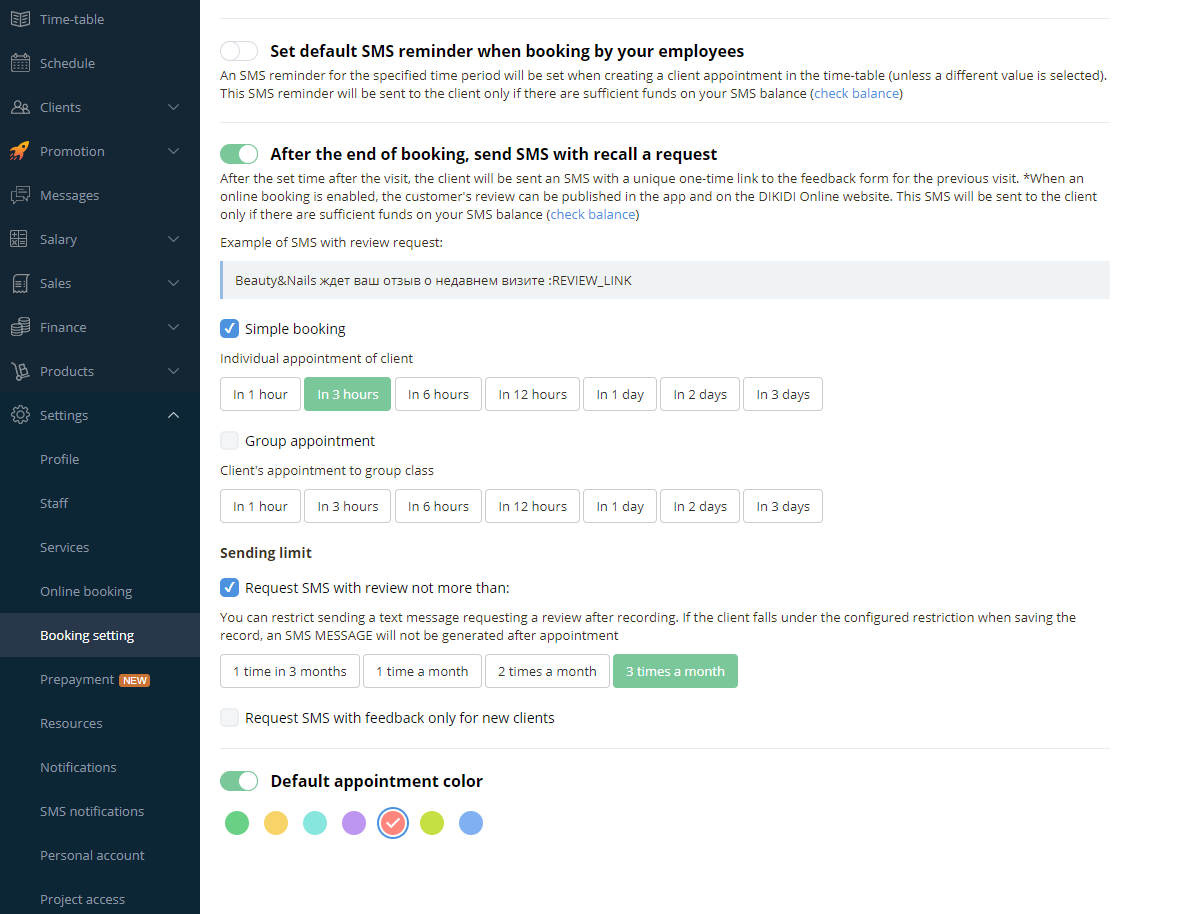Click the first check balance link
Image resolution: width=1191 pixels, height=914 pixels.
(x=857, y=93)
